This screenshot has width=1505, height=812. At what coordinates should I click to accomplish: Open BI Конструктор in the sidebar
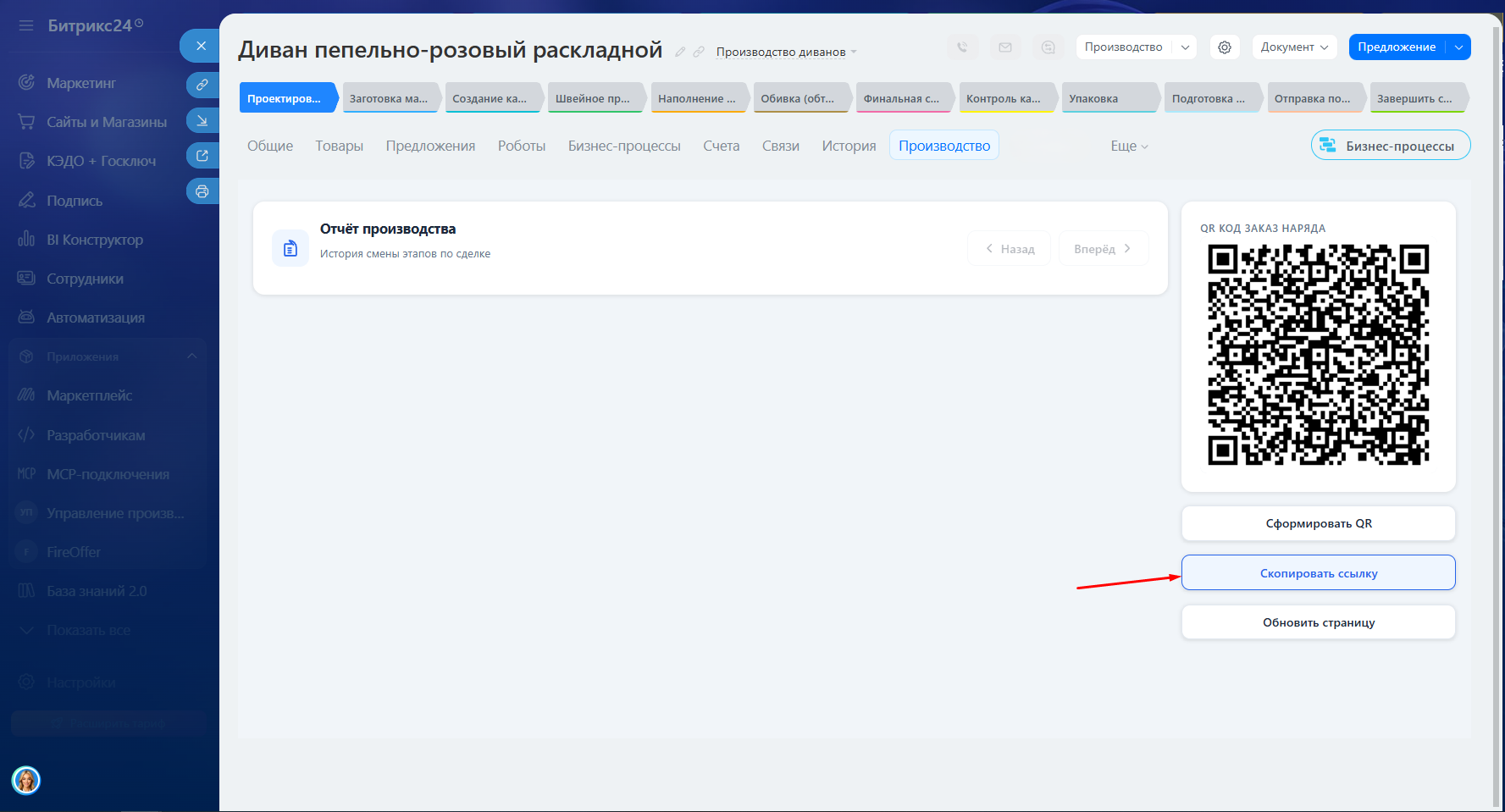pyautogui.click(x=95, y=240)
